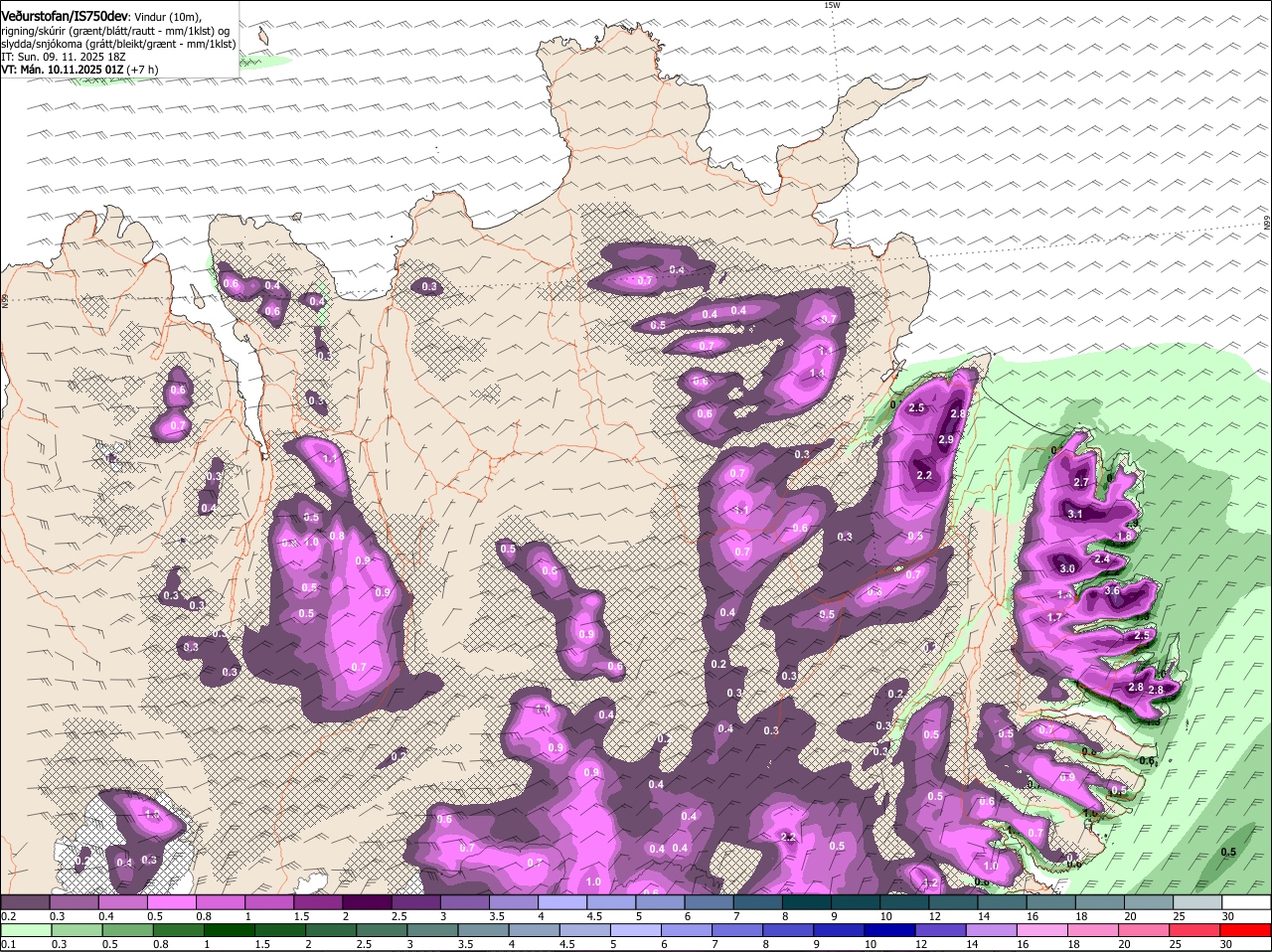Click the snow legend swatch between 12 and 14

(x=955, y=901)
